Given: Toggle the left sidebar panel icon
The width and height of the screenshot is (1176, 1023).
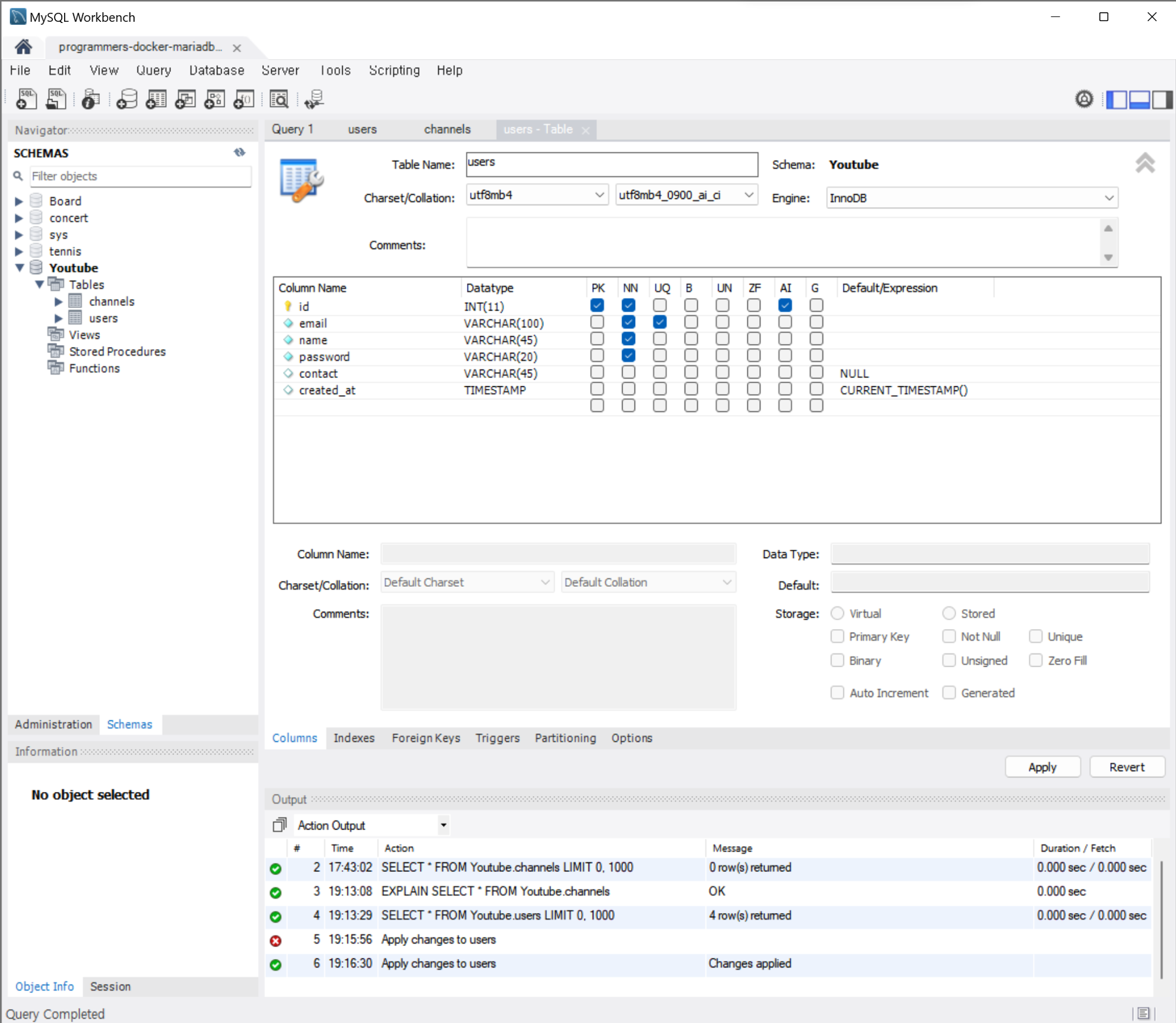Looking at the screenshot, I should click(1116, 99).
